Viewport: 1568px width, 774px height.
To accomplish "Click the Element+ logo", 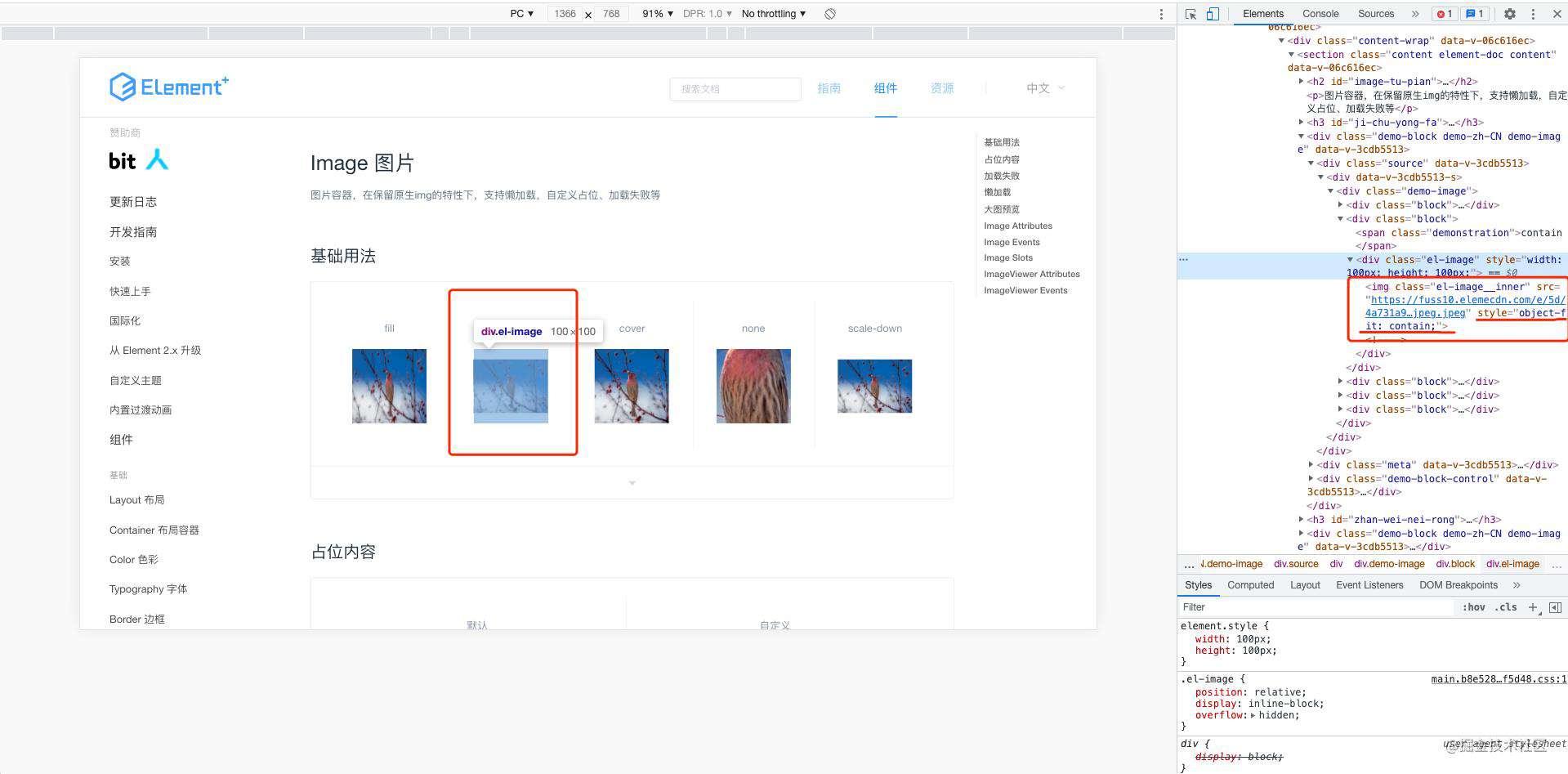I will coord(169,87).
